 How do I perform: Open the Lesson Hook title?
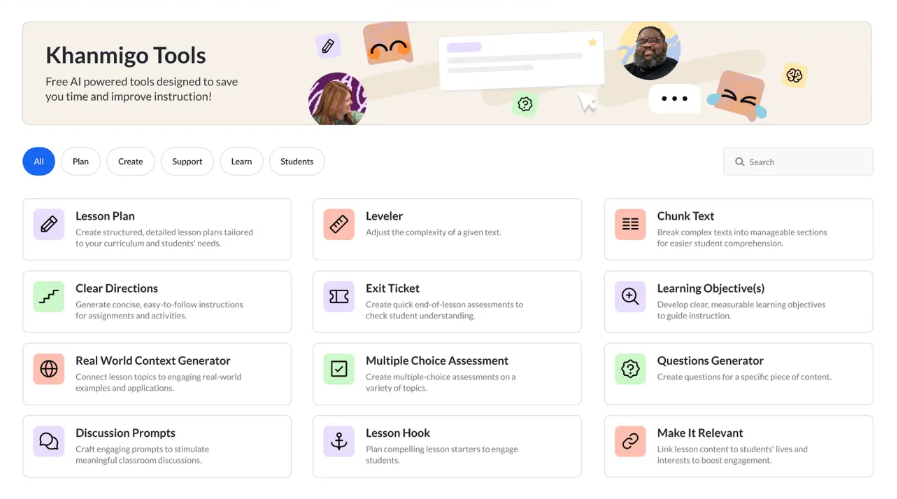(398, 433)
